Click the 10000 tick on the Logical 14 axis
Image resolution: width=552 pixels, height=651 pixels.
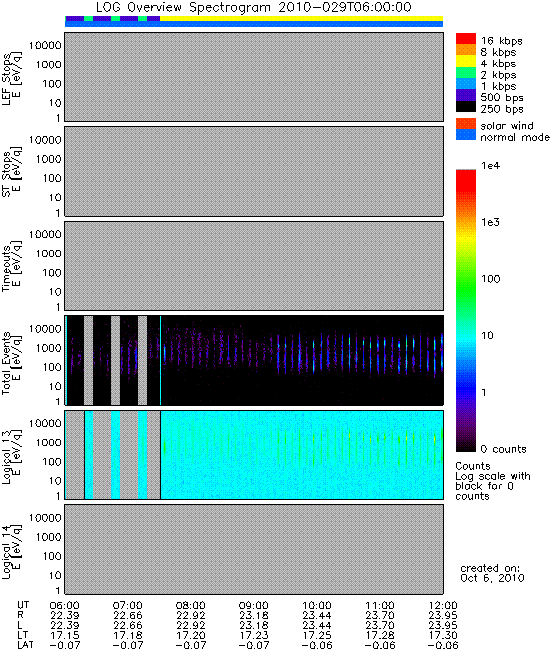(45, 518)
